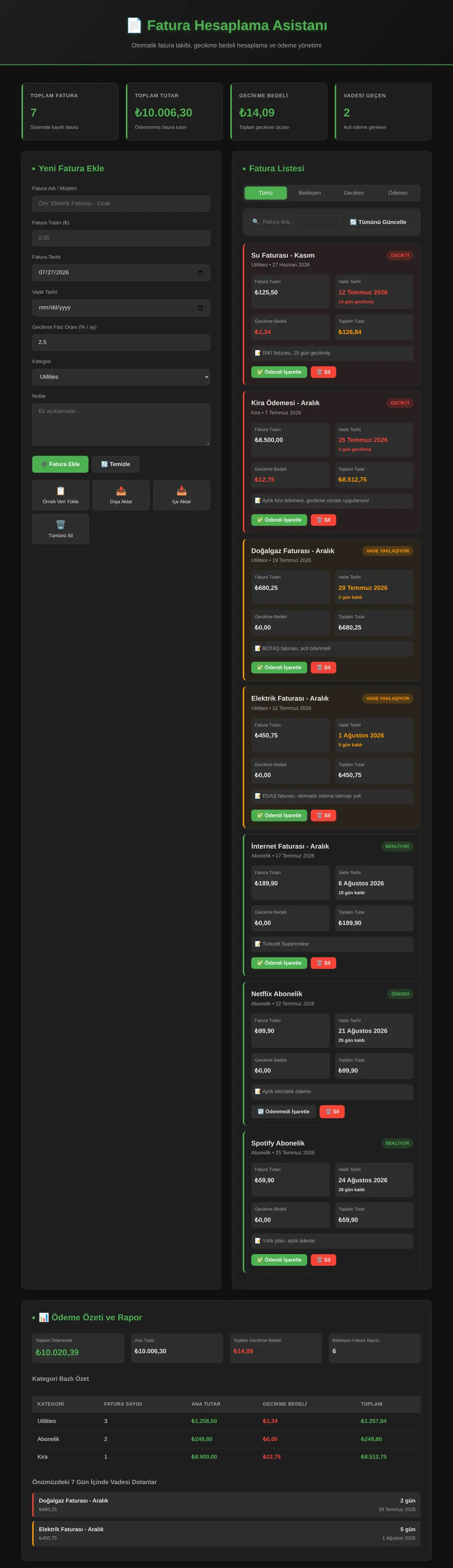This screenshot has height=1568, width=453.
Task: Mark Su Faturası - Kasım as paid
Action: click(279, 372)
